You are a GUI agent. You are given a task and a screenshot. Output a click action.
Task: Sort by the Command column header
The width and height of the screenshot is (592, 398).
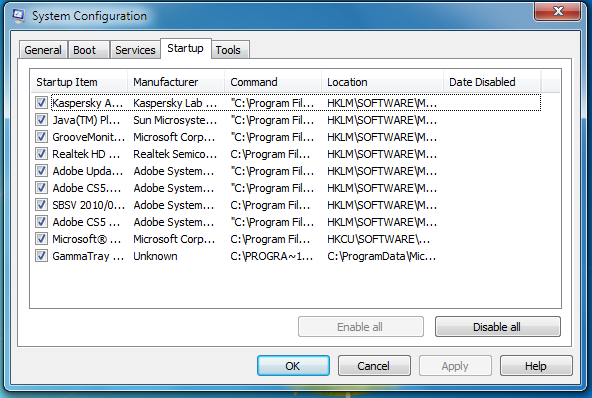273,82
